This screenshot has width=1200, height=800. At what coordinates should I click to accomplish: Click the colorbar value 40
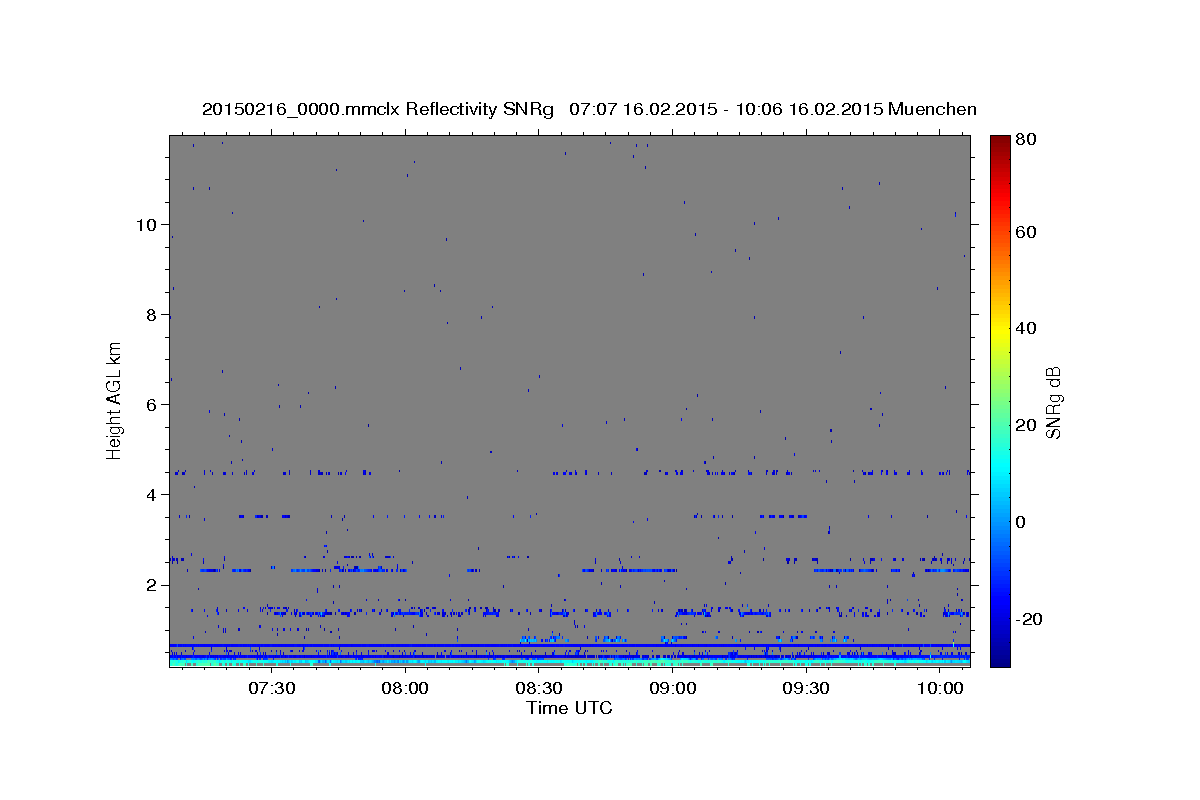coord(1026,328)
